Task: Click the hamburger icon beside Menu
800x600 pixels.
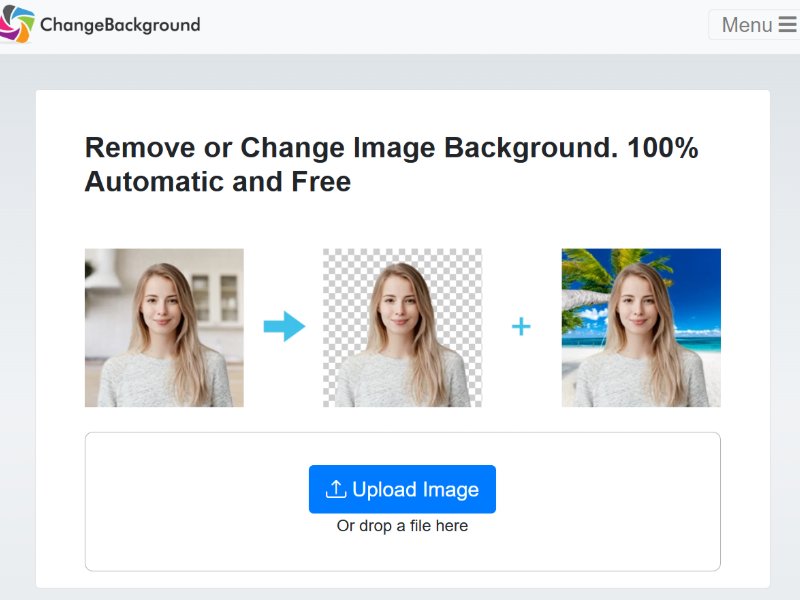Action: pos(787,25)
